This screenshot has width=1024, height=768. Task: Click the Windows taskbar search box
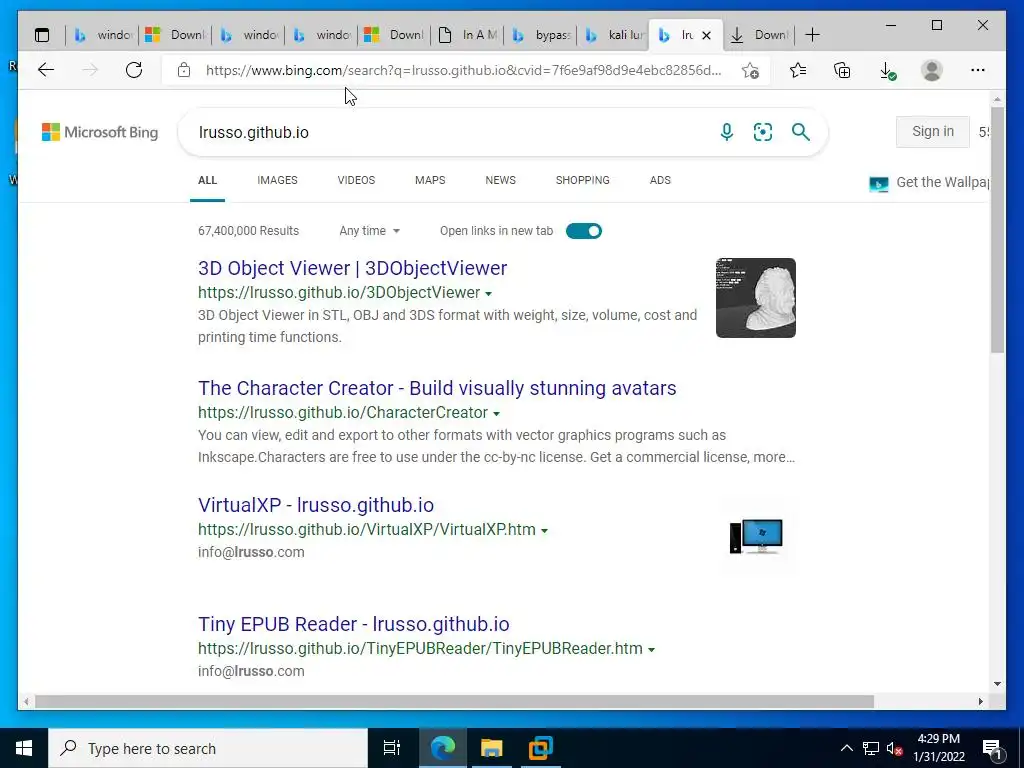click(208, 748)
